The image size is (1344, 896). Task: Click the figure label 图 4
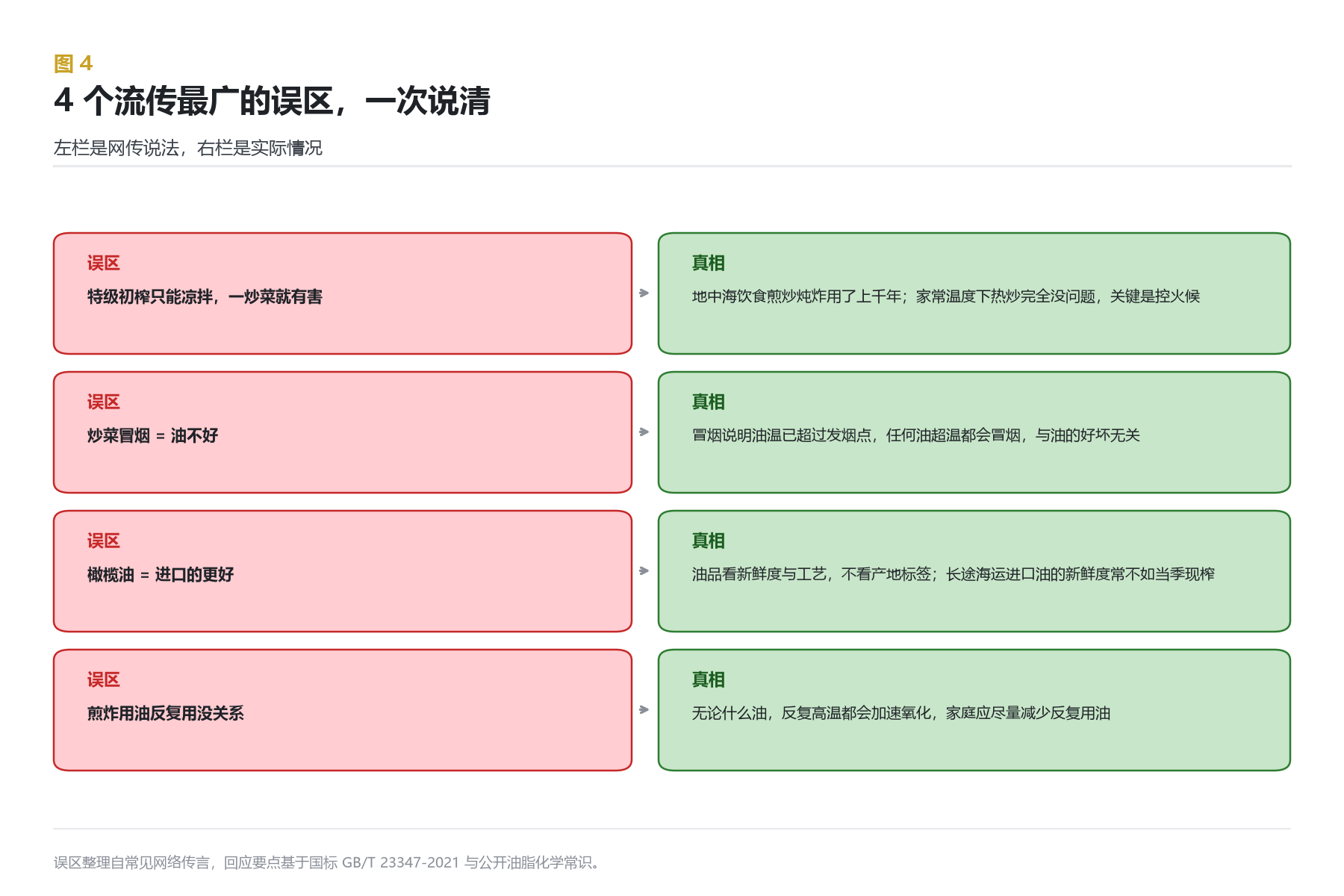[x=73, y=63]
